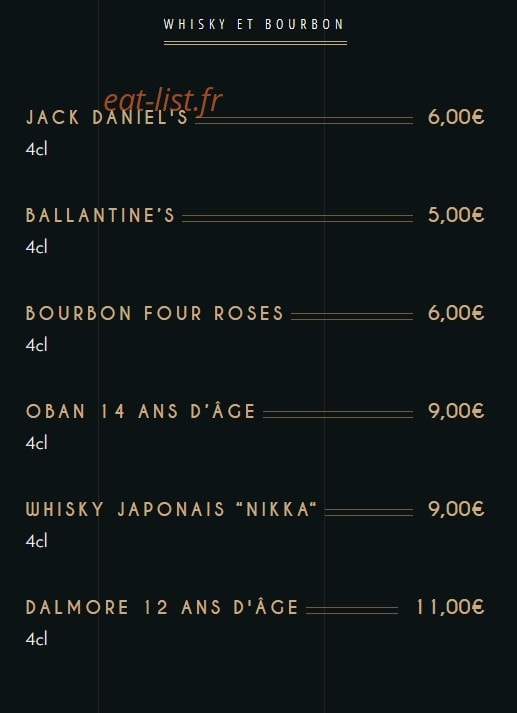517x713 pixels.
Task: Click the 9,00€ price for Nikka
Action: [x=456, y=509]
